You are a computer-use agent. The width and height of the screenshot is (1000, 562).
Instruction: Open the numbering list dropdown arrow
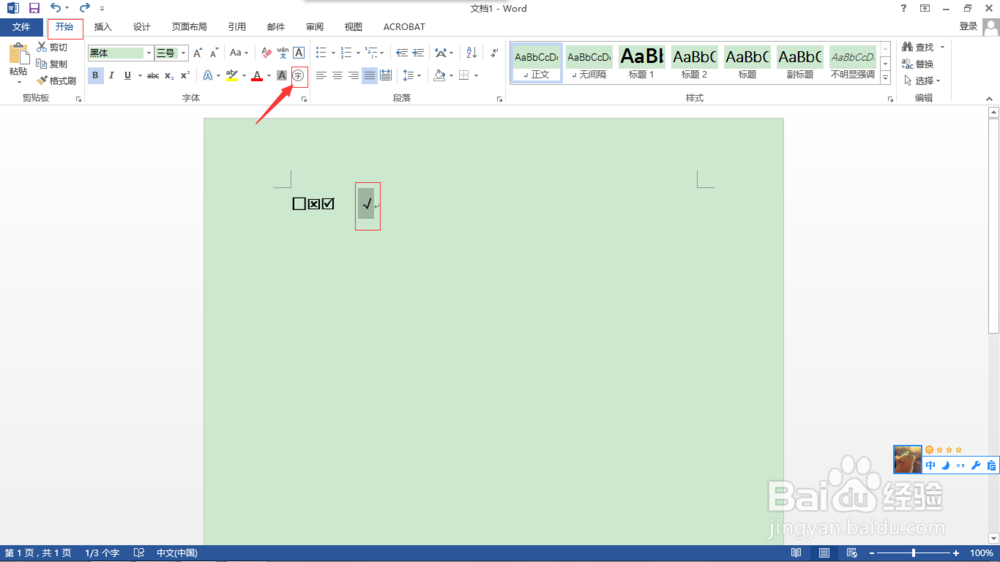pyautogui.click(x=358, y=53)
